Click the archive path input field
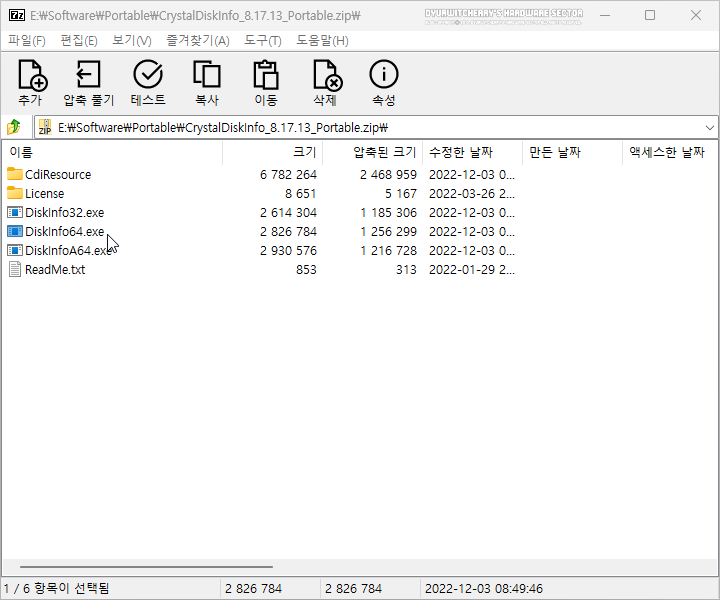Viewport: 720px width, 600px height. coord(374,128)
